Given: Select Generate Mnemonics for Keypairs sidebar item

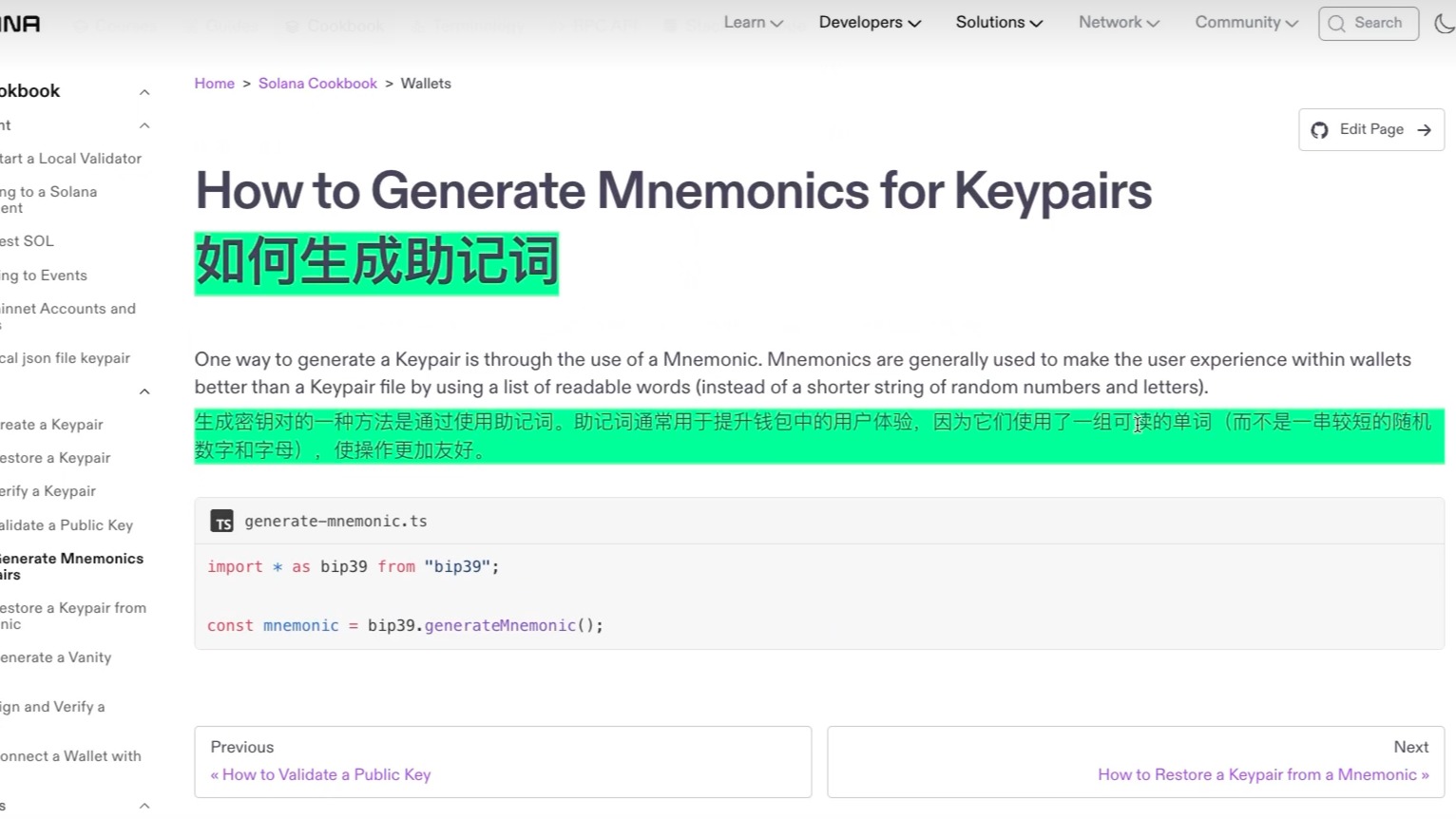Looking at the screenshot, I should pos(72,566).
